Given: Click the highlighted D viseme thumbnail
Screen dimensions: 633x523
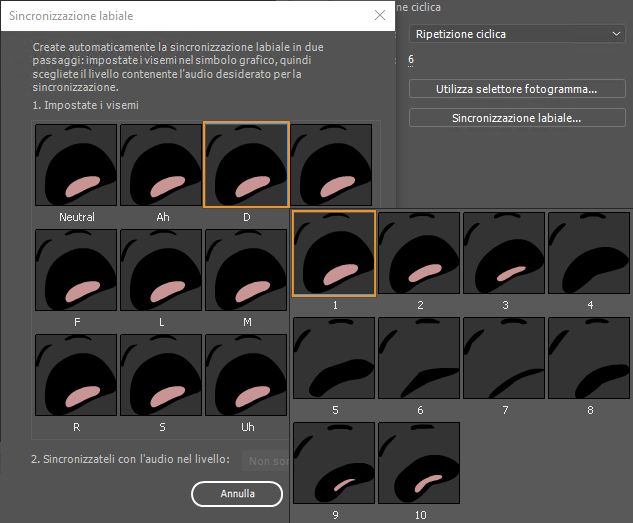Looking at the screenshot, I should [x=246, y=165].
